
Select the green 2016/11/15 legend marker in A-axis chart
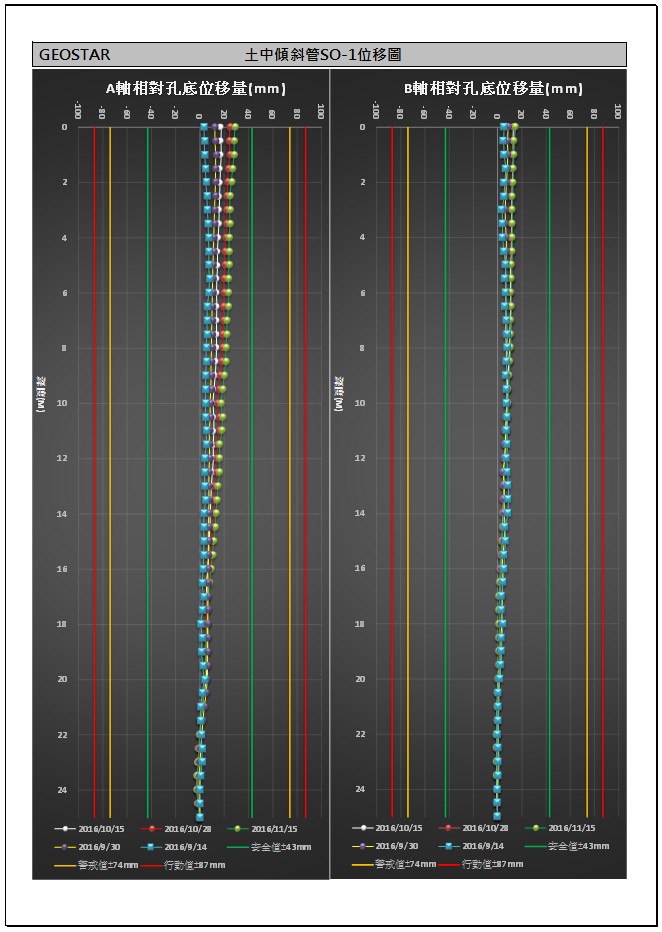[x=238, y=829]
